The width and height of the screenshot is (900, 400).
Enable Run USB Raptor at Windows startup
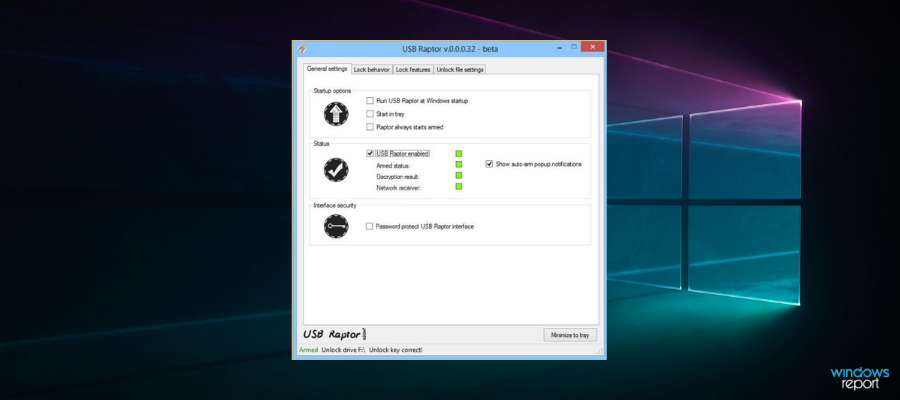point(370,101)
